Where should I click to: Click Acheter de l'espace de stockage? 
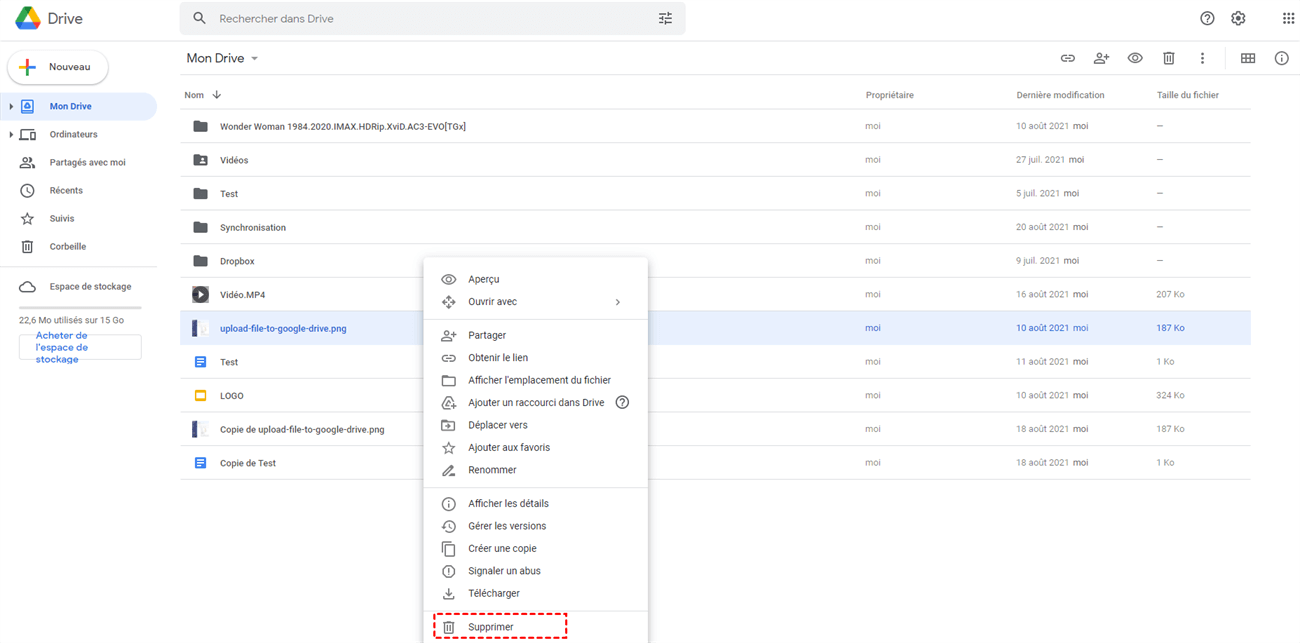(x=80, y=347)
